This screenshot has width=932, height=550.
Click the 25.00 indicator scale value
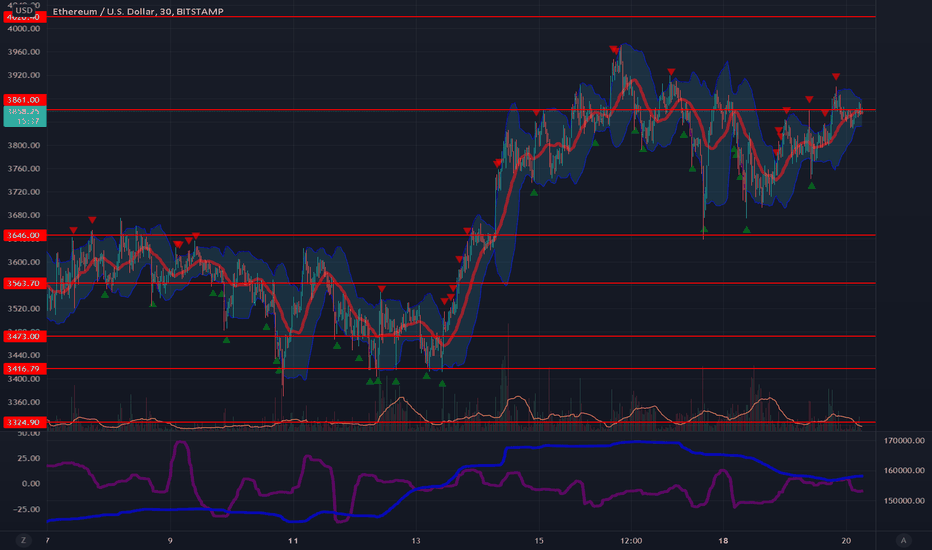point(29,458)
